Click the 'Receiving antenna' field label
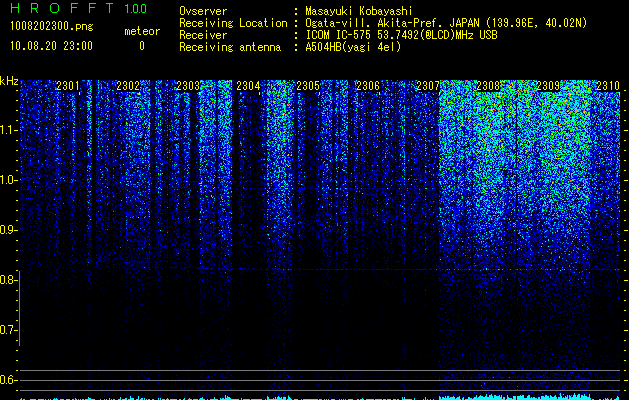The width and height of the screenshot is (629, 400). point(230,47)
